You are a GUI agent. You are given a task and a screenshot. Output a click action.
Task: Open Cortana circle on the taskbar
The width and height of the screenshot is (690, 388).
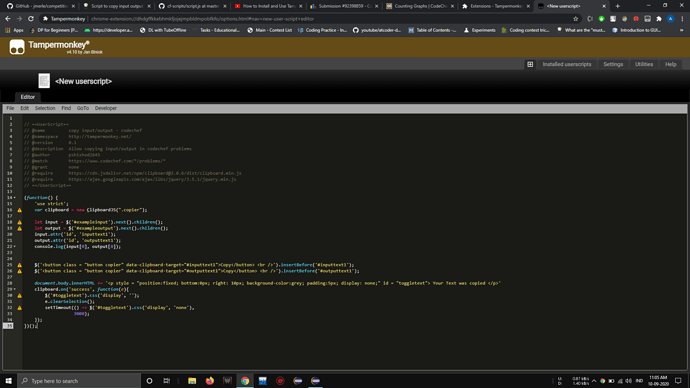[x=149, y=381]
